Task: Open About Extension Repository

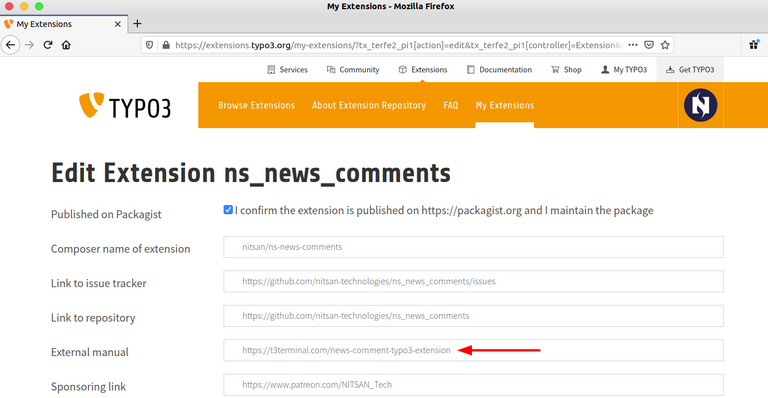Action: pyautogui.click(x=369, y=105)
